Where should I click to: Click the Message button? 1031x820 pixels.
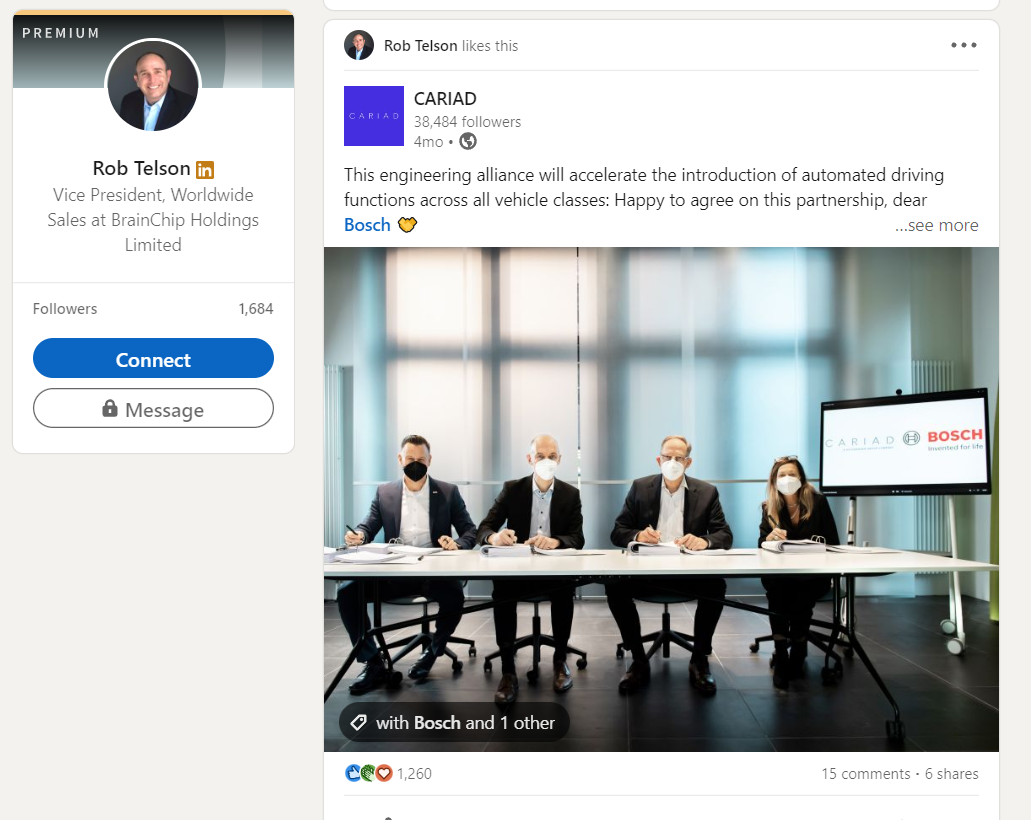point(153,408)
